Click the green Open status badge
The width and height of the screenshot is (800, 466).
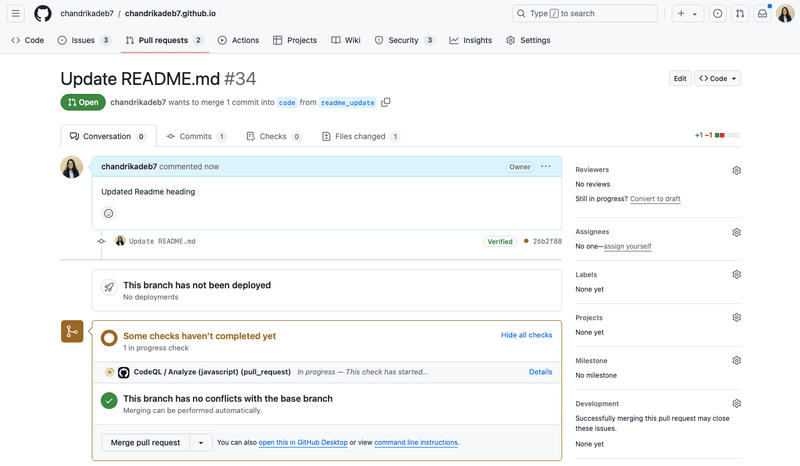(83, 102)
